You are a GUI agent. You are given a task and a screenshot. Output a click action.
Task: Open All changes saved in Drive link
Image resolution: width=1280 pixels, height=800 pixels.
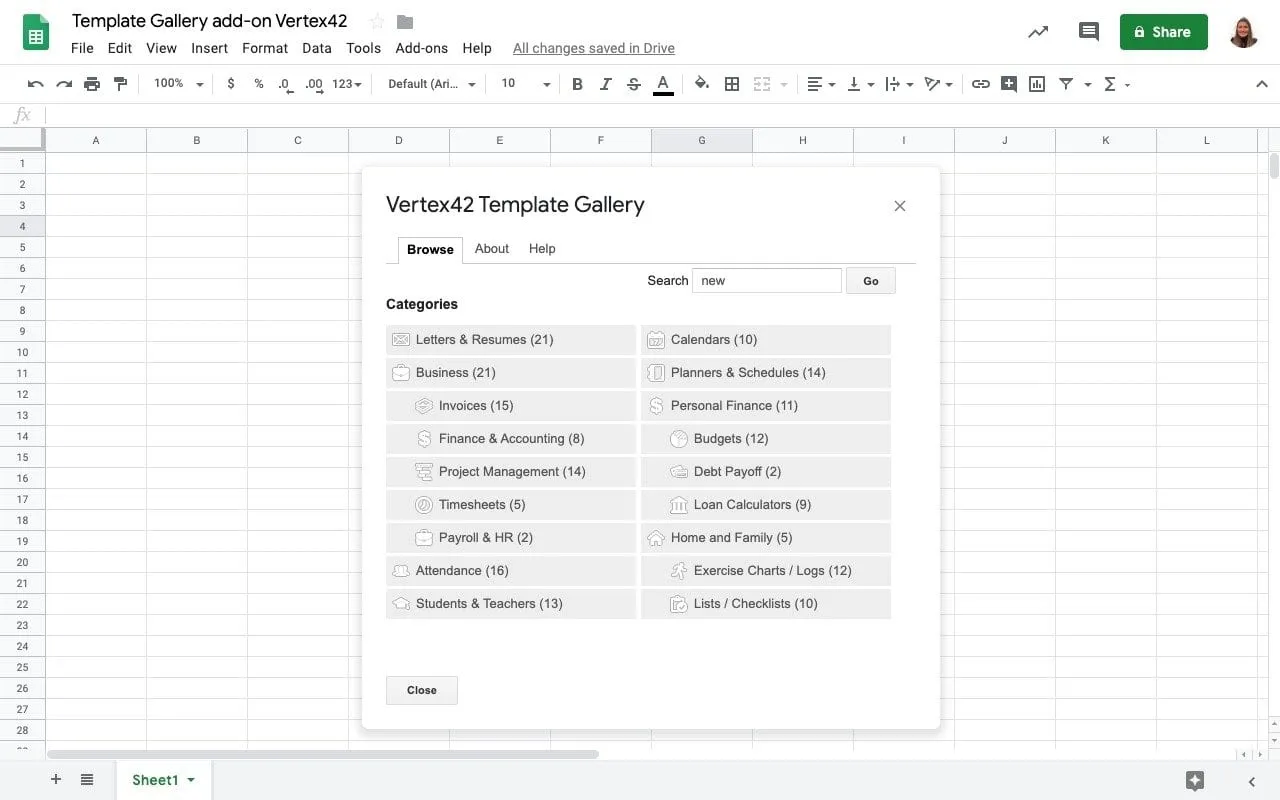click(x=594, y=48)
